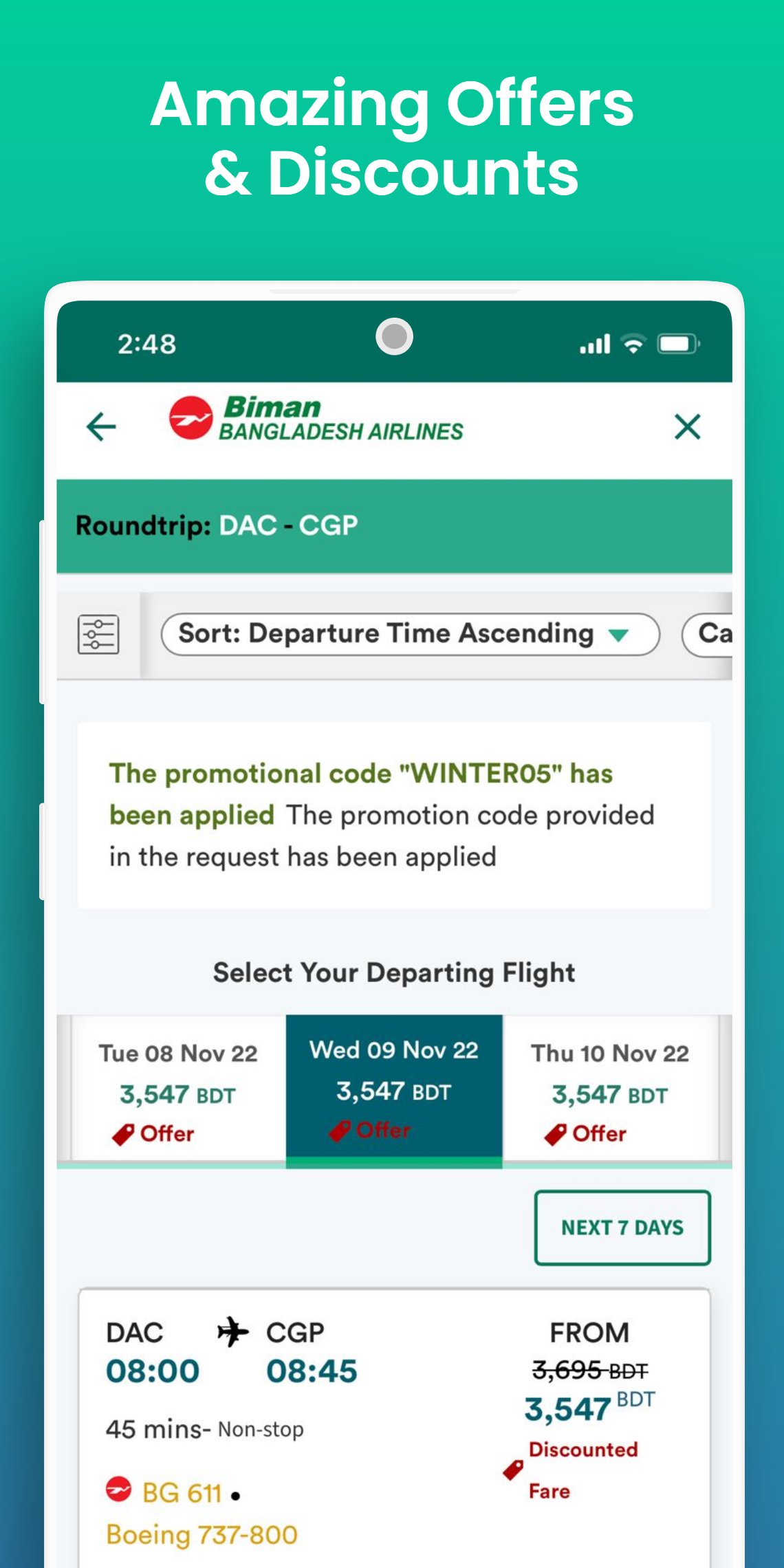Viewport: 784px width, 1568px height.
Task: Close the flight search with X icon
Action: (687, 427)
